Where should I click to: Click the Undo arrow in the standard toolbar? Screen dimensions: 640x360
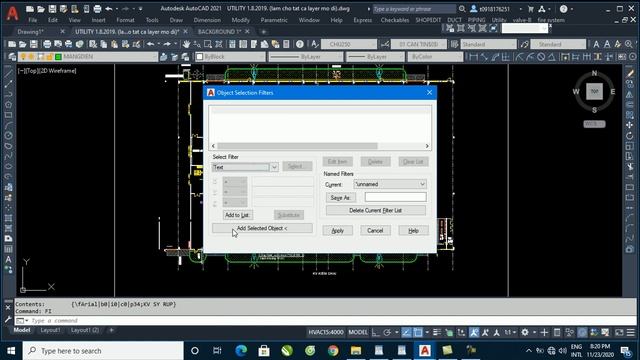(151, 44)
